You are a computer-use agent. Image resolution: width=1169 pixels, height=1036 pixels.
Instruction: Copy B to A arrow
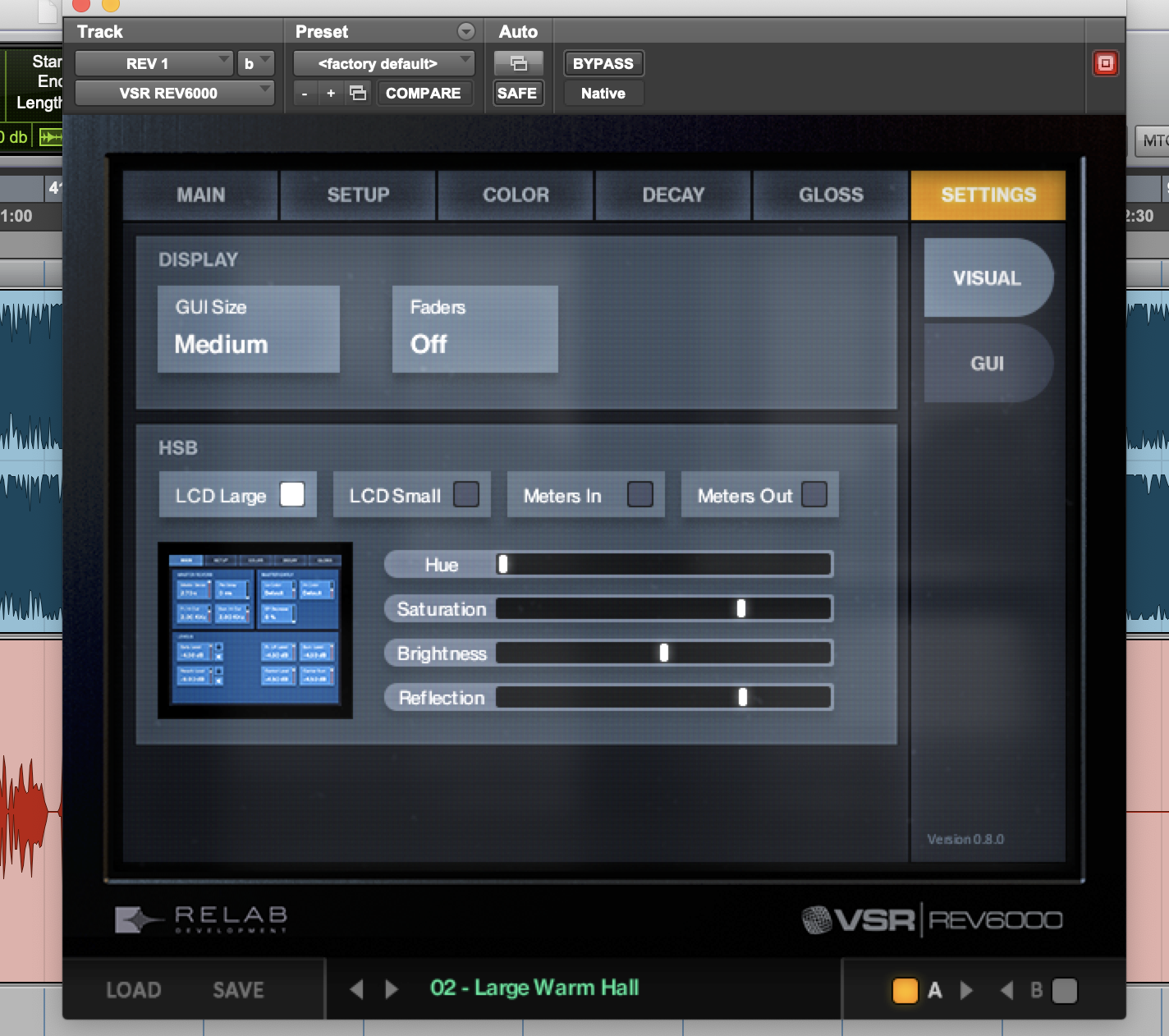1006,990
